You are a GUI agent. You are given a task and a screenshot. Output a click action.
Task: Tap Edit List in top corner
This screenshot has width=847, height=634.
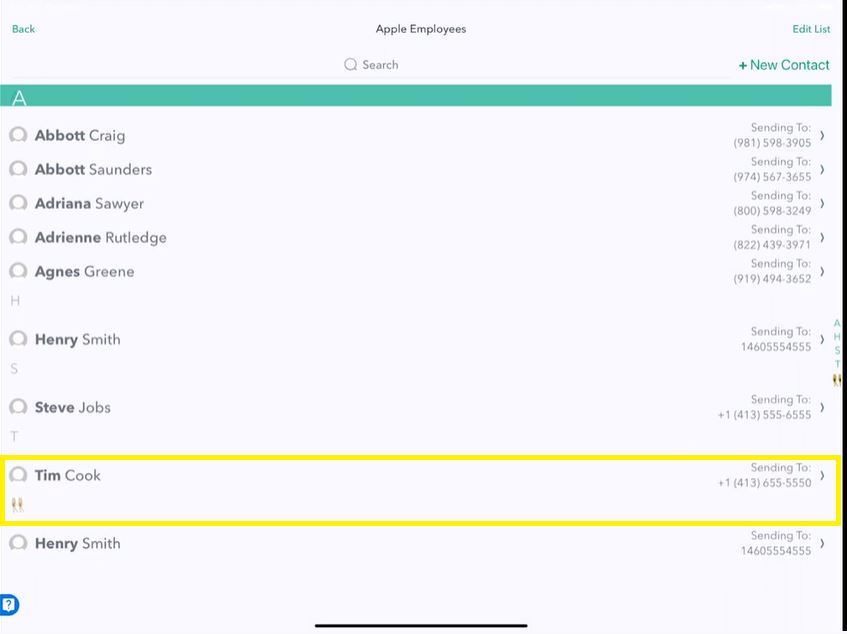(811, 29)
